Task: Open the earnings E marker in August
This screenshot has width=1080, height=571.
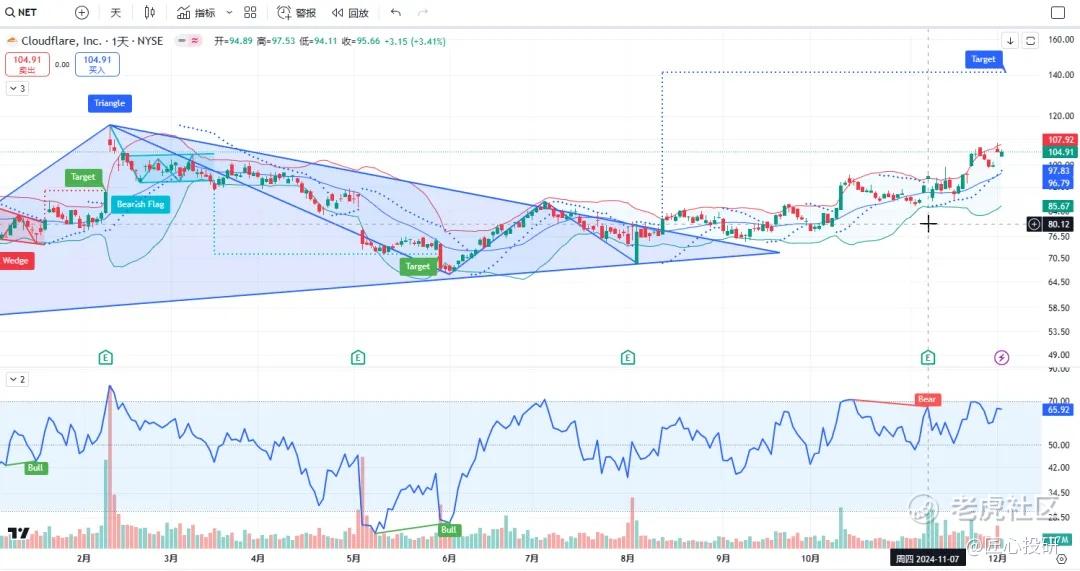Action: click(x=627, y=357)
